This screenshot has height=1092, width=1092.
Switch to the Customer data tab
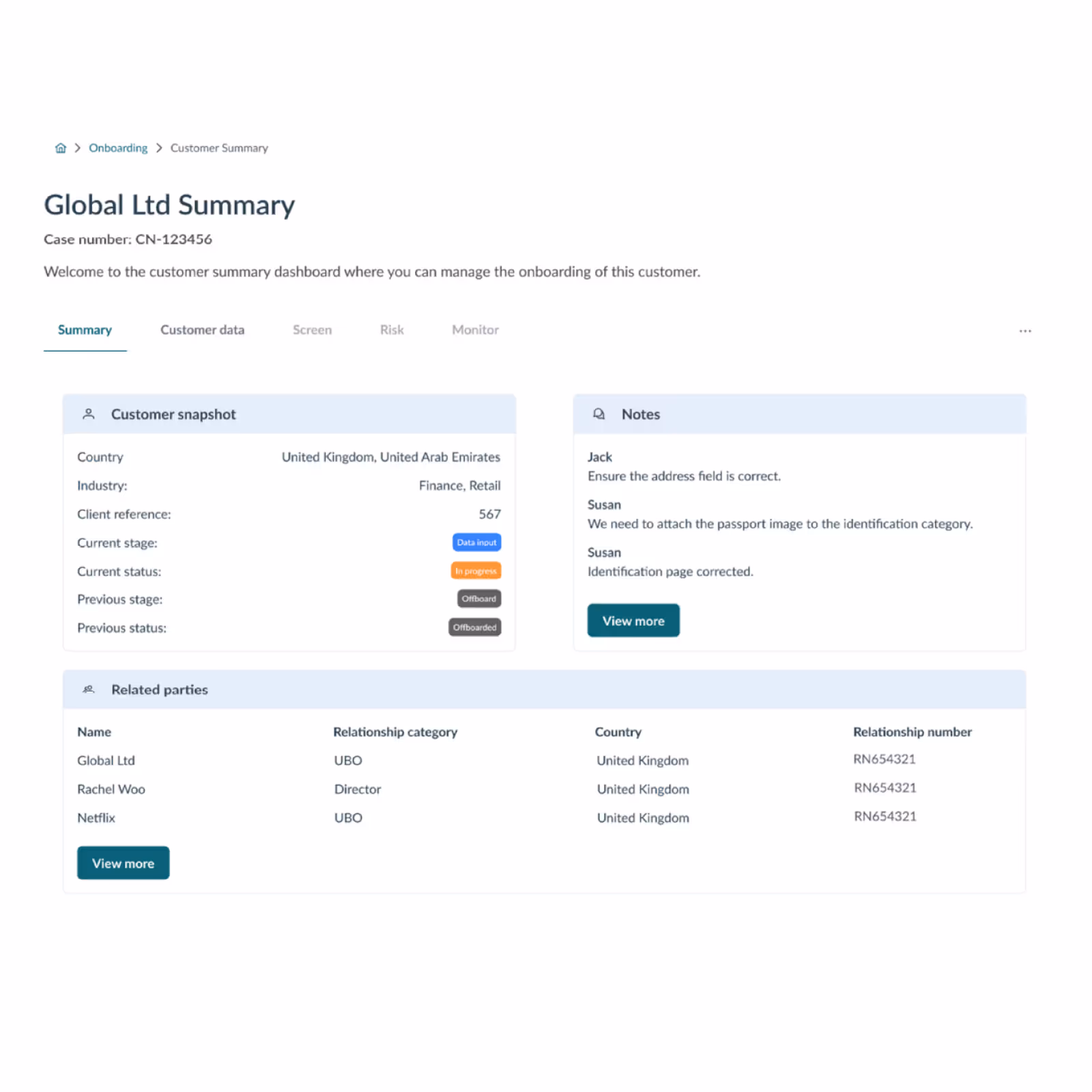pos(202,330)
